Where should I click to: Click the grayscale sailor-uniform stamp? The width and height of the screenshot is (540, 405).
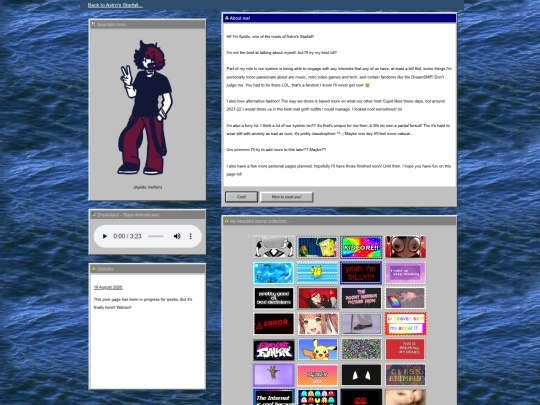click(274, 247)
